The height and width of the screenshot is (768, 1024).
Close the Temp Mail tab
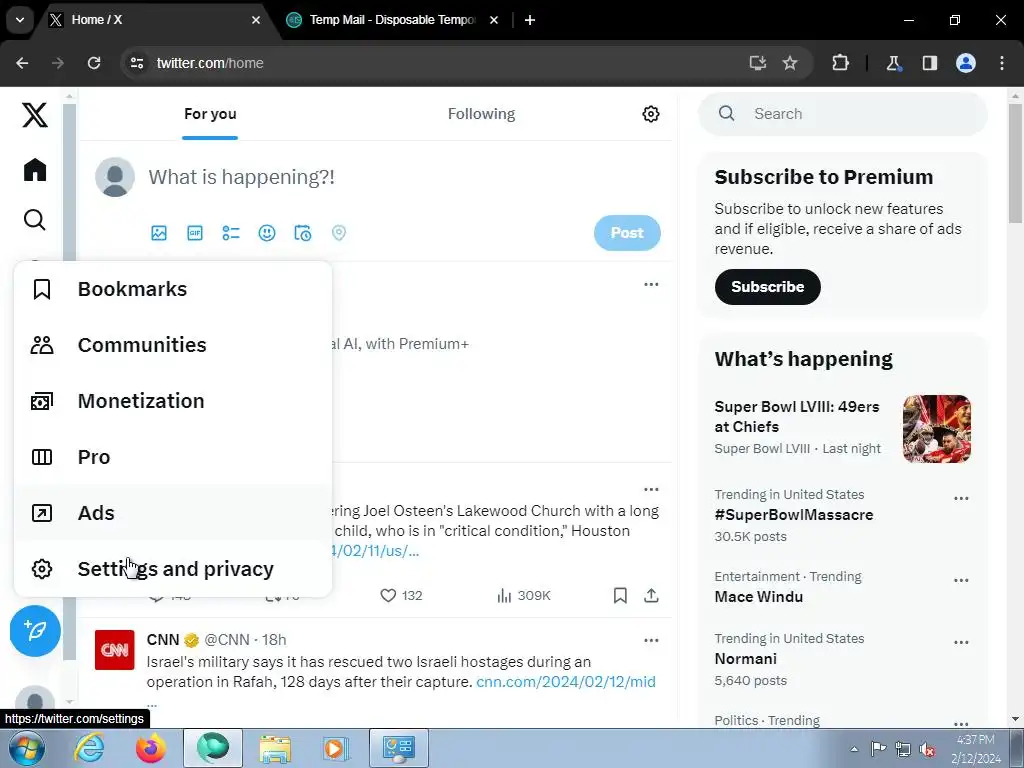click(494, 20)
